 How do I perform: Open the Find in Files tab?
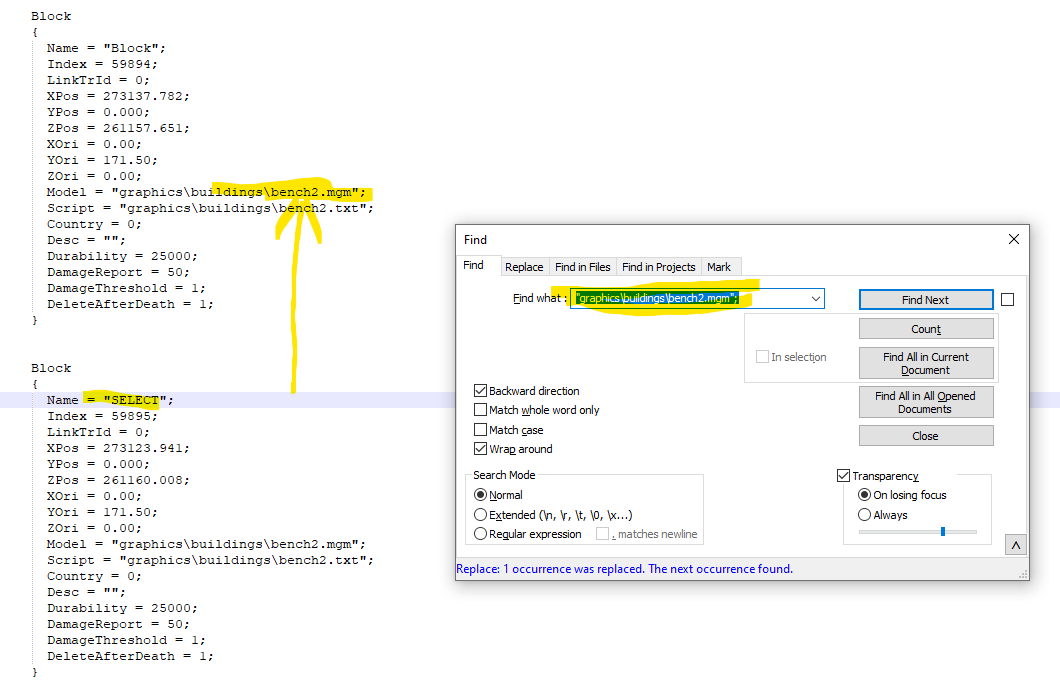(583, 267)
